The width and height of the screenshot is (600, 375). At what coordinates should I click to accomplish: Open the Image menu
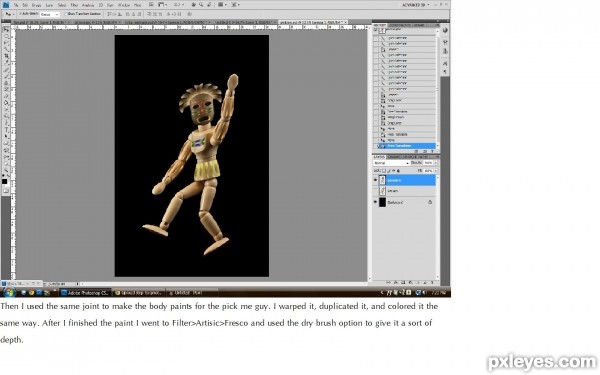tap(36, 5)
